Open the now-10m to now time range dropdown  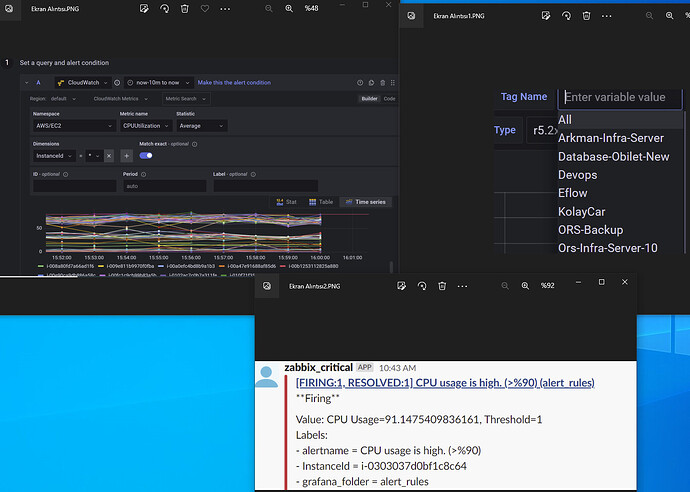pos(158,83)
